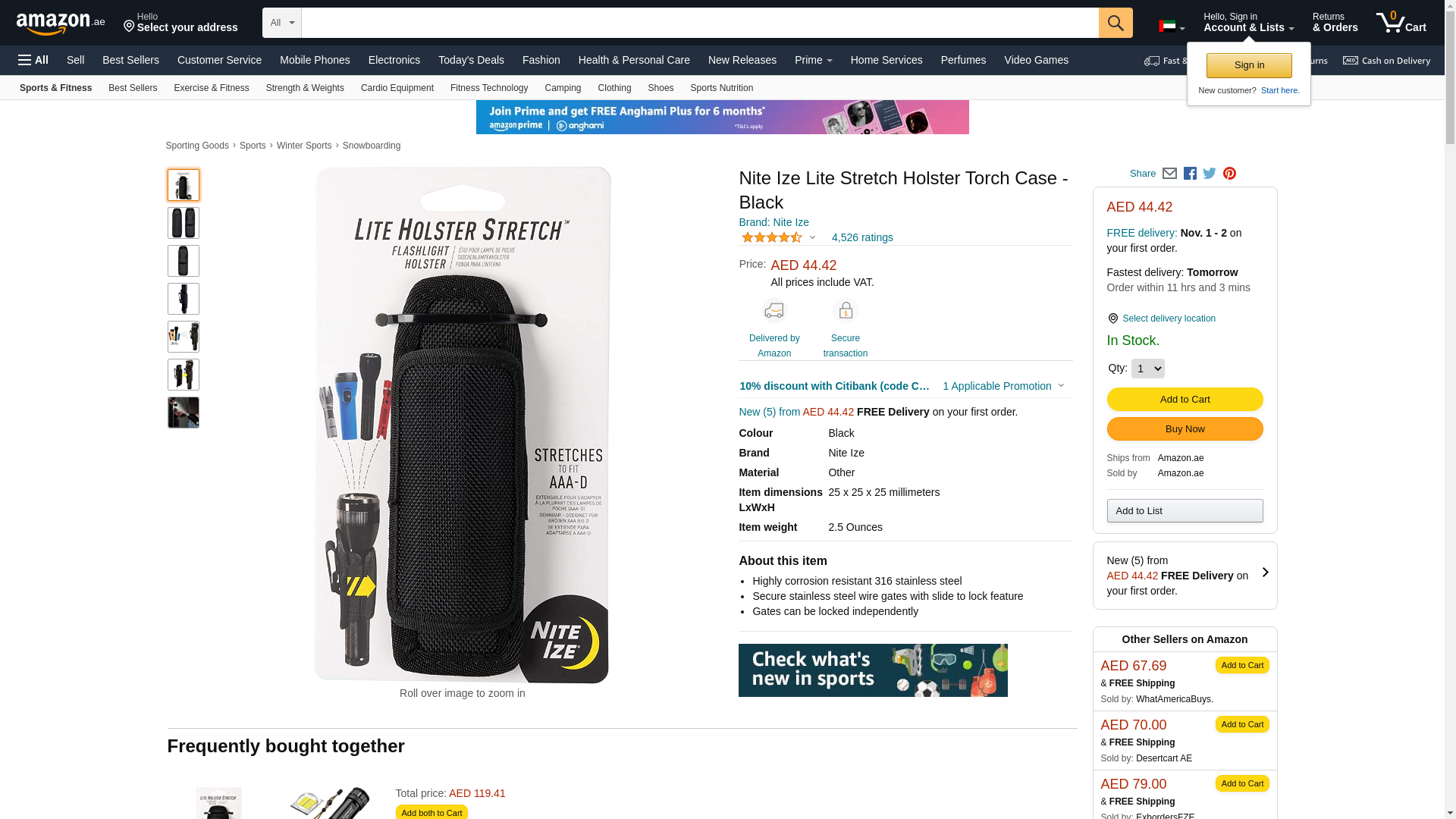Open the UAE flag language selector
The image size is (1456, 819).
coord(1172,27)
